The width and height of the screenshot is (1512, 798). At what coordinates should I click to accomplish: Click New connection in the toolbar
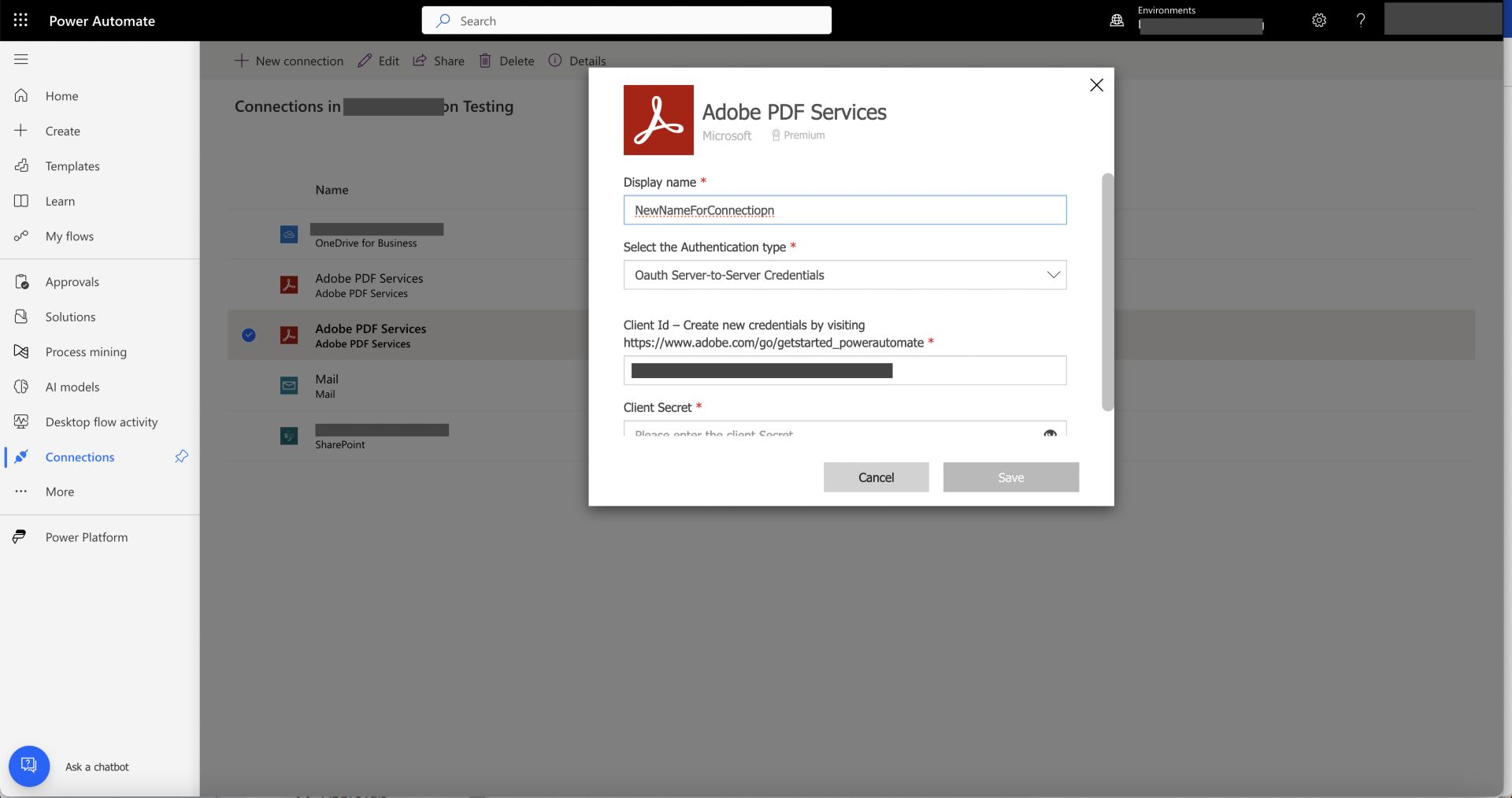(x=289, y=61)
